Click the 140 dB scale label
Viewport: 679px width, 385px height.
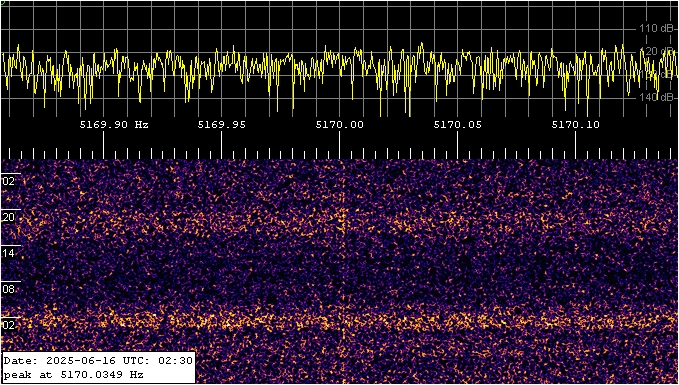(656, 97)
